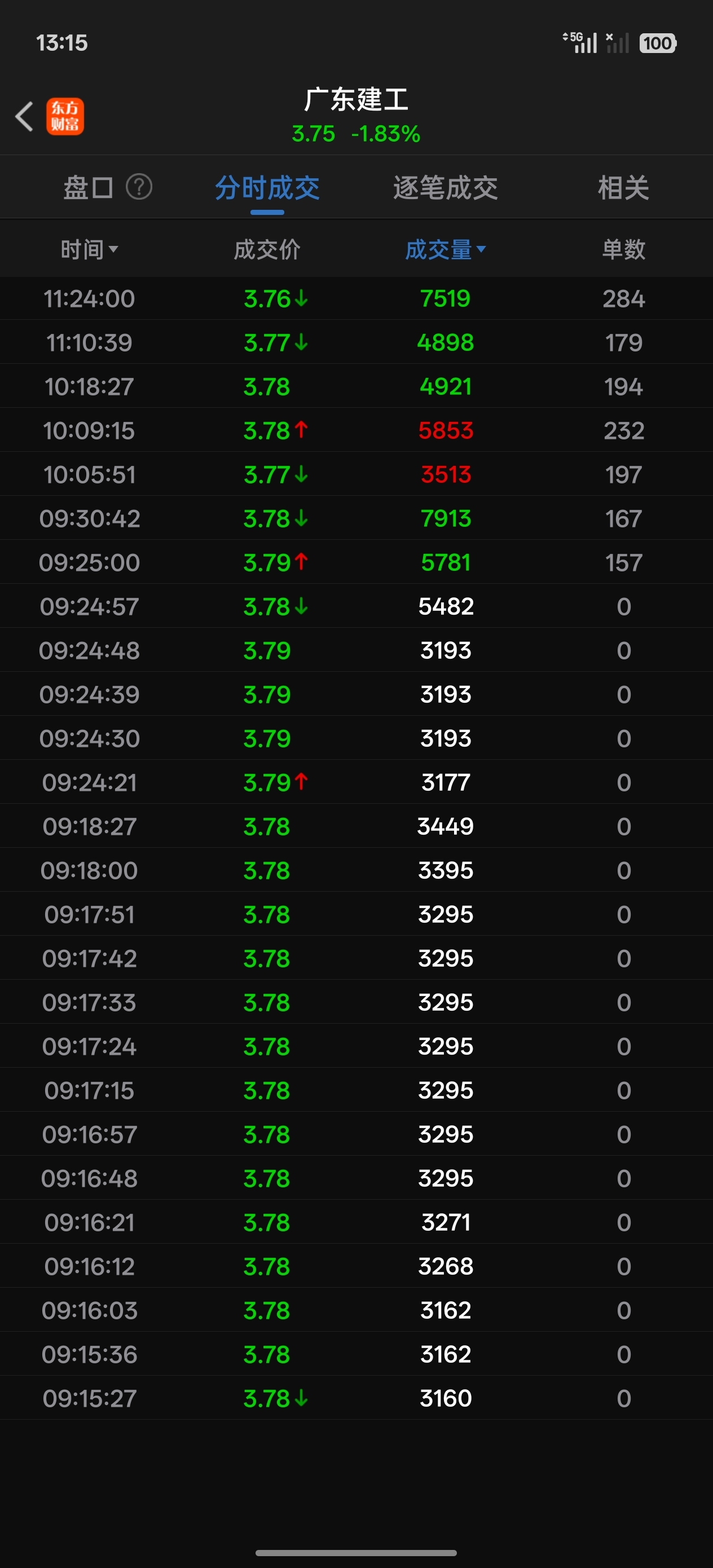Open the 逐笔成交 tab
Screen dimensions: 713x1568
[446, 187]
